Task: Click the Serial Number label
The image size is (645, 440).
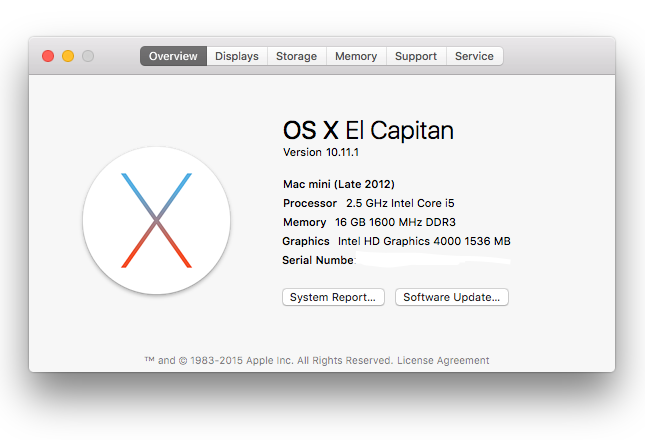Action: 318,260
